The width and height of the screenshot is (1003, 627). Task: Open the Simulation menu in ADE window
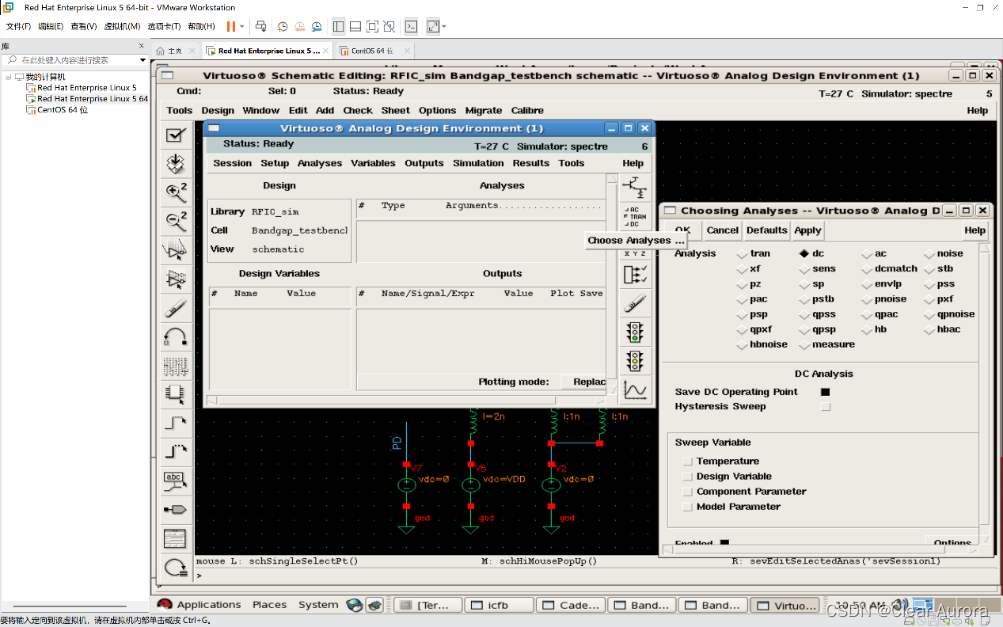coord(478,163)
